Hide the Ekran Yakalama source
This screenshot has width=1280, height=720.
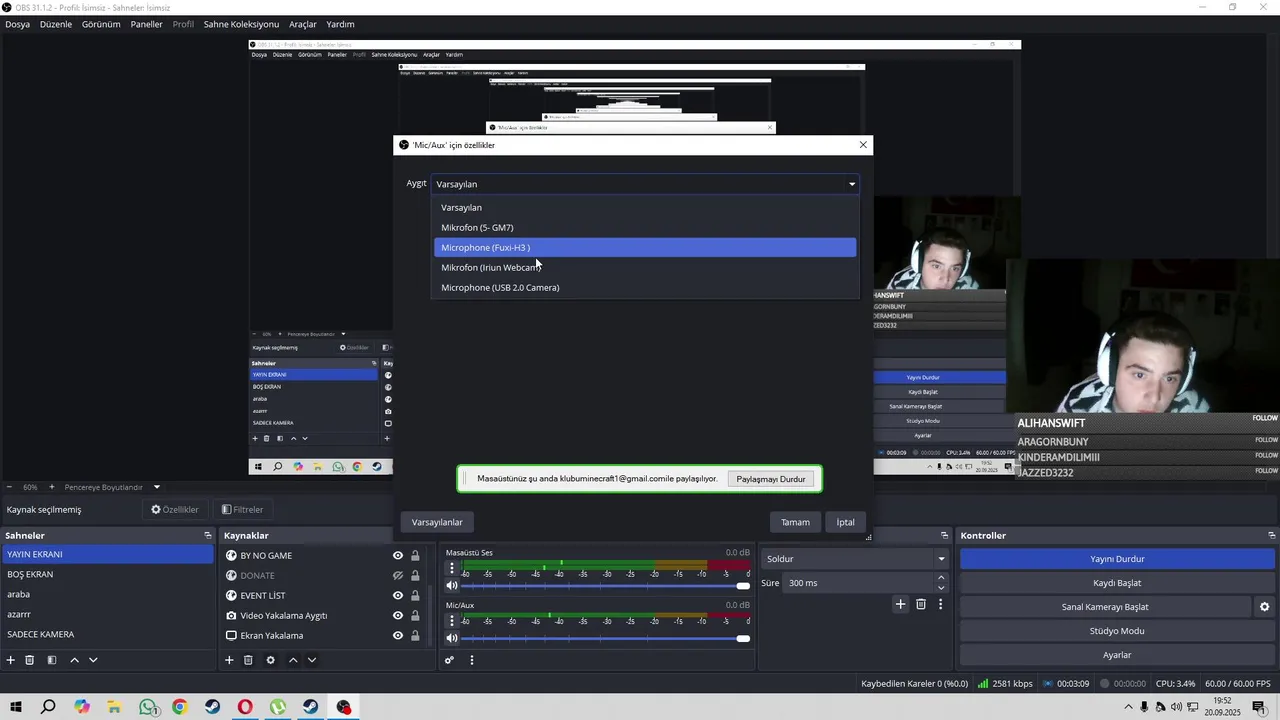click(x=398, y=636)
